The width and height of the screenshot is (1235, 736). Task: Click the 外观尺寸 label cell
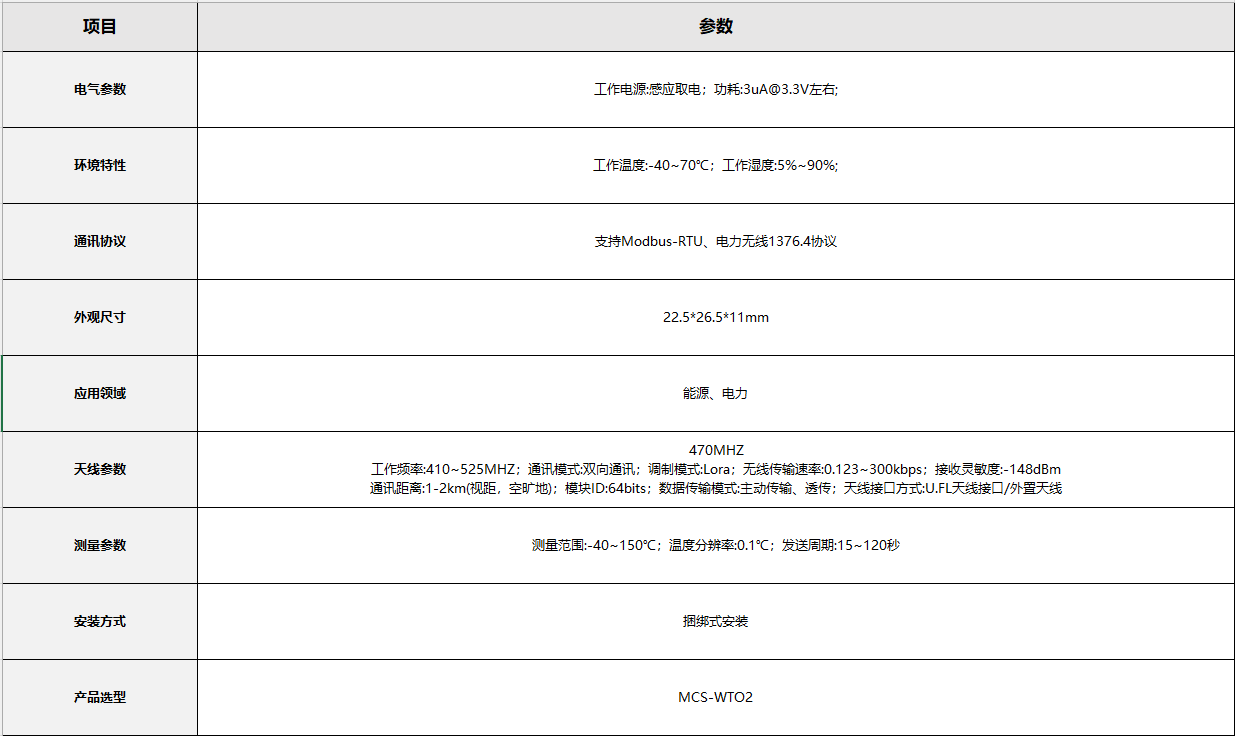pyautogui.click(x=100, y=317)
